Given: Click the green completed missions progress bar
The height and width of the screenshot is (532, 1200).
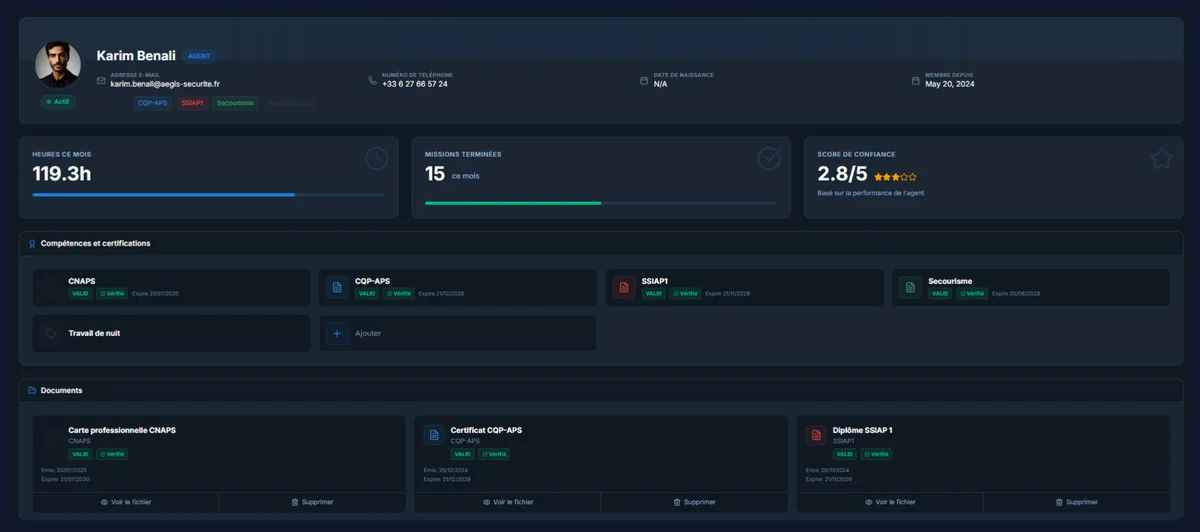Looking at the screenshot, I should 513,203.
